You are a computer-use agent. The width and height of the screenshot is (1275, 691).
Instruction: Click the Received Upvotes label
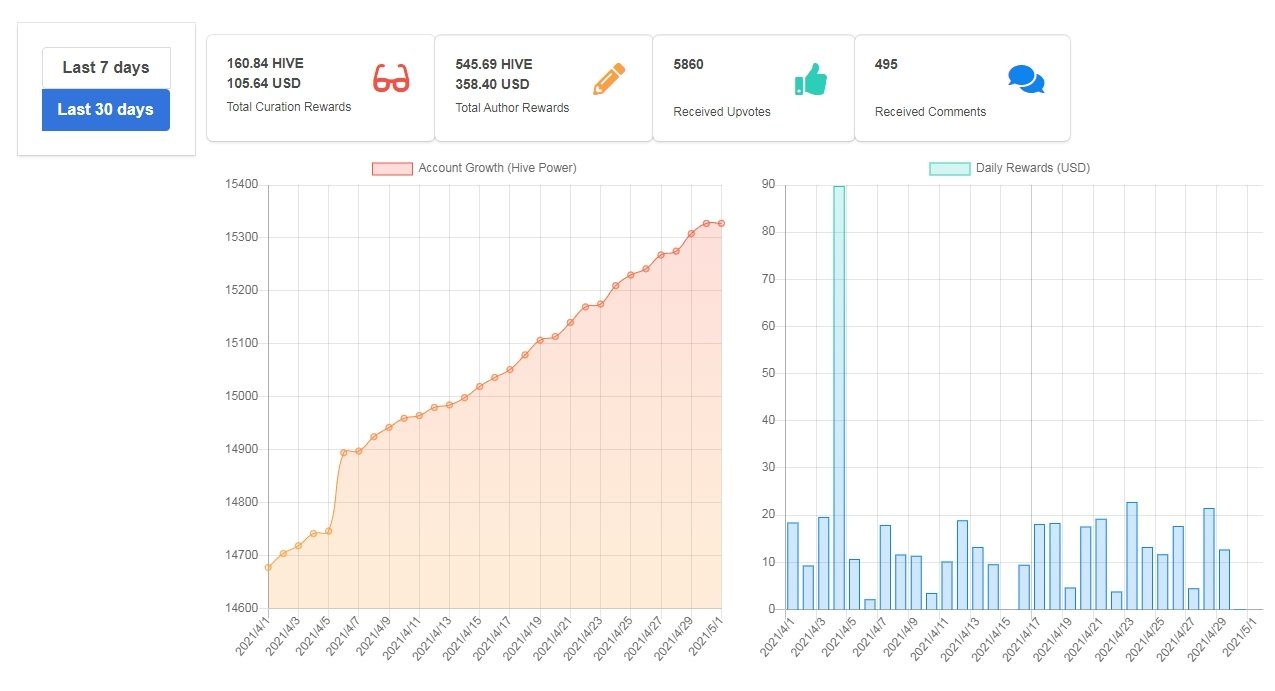point(722,112)
